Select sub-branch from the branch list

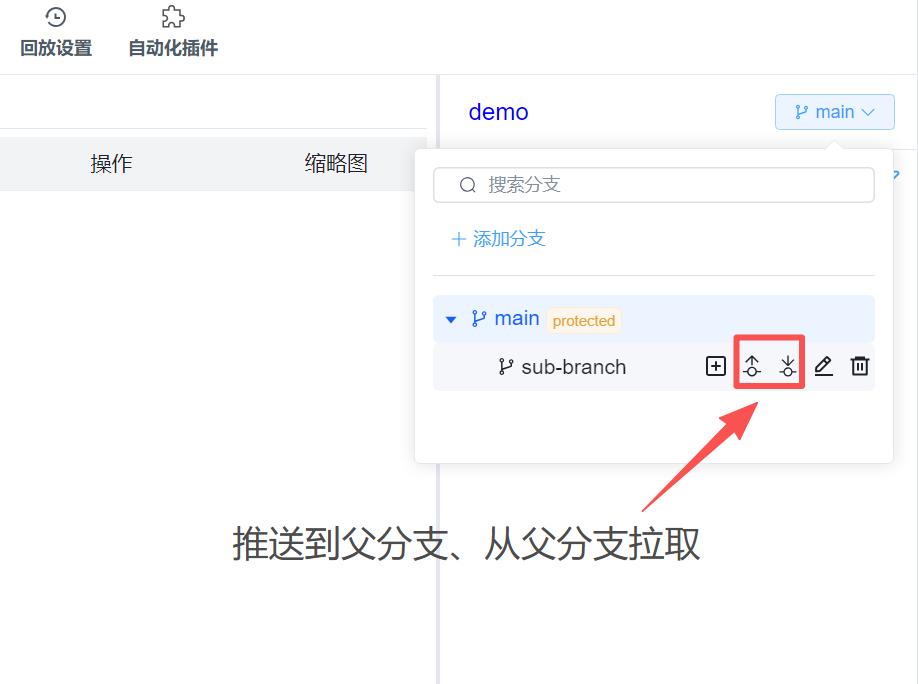(573, 367)
